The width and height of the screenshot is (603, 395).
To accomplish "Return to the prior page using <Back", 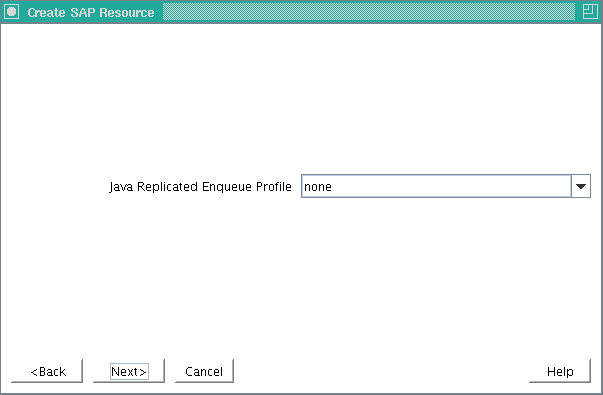I will click(47, 371).
